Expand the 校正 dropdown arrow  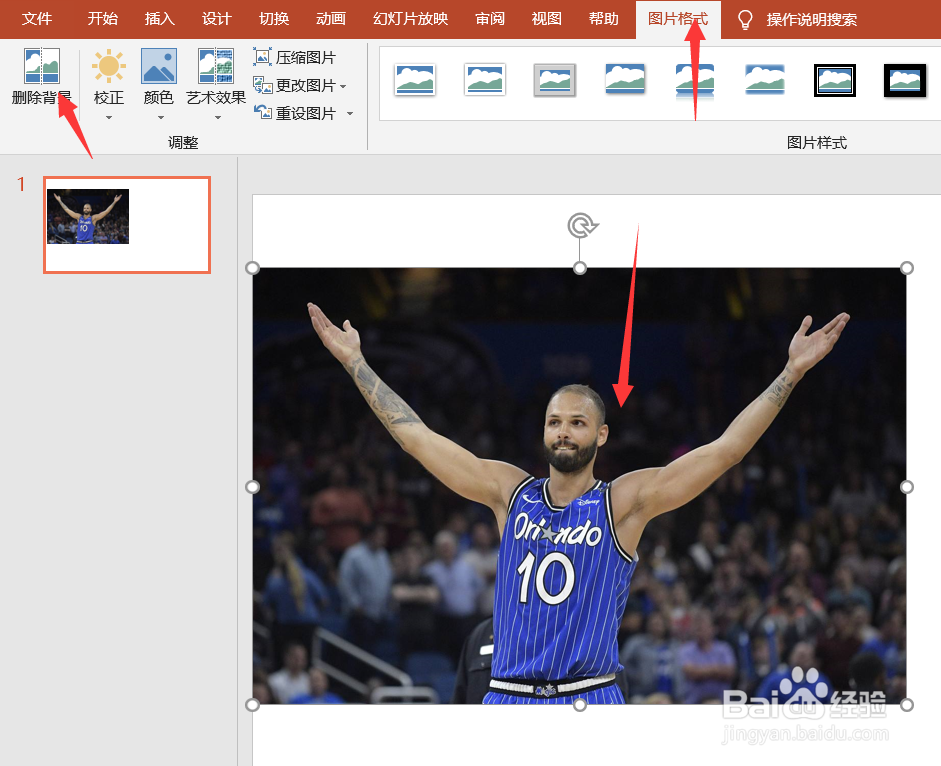click(109, 118)
